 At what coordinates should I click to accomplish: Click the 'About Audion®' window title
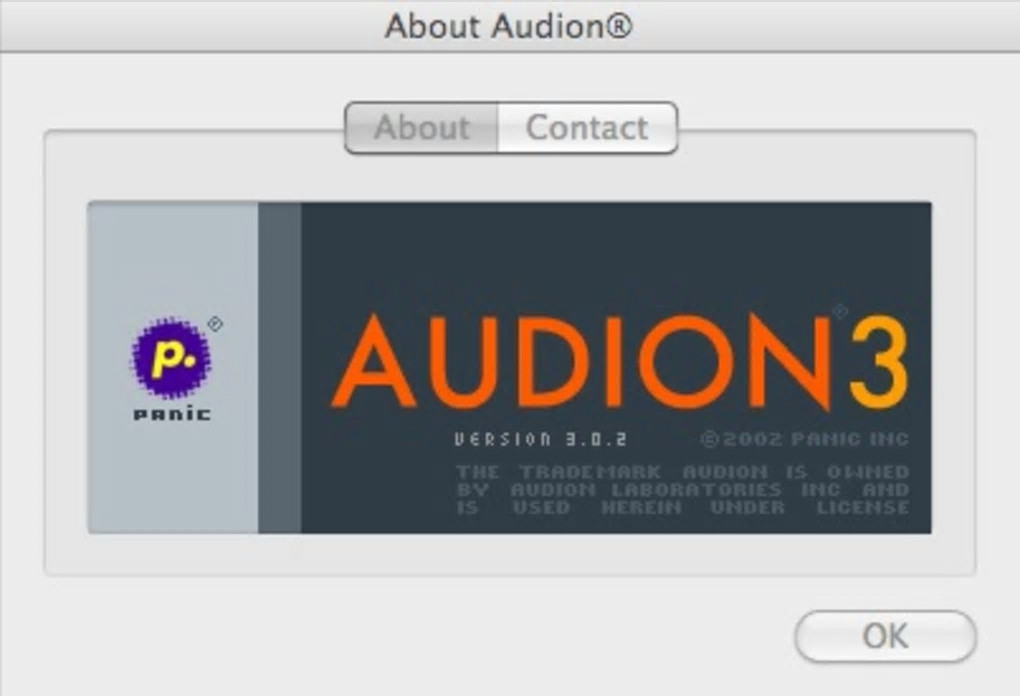click(509, 27)
